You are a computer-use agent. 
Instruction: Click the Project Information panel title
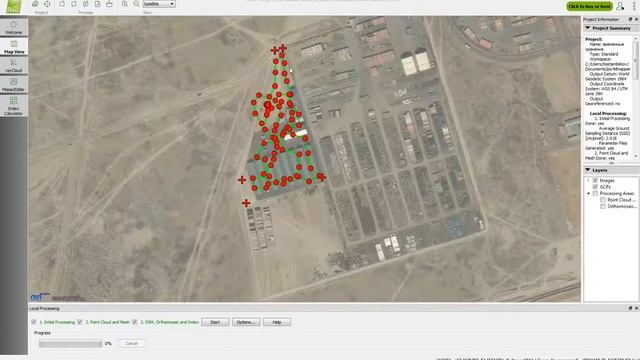tap(601, 20)
